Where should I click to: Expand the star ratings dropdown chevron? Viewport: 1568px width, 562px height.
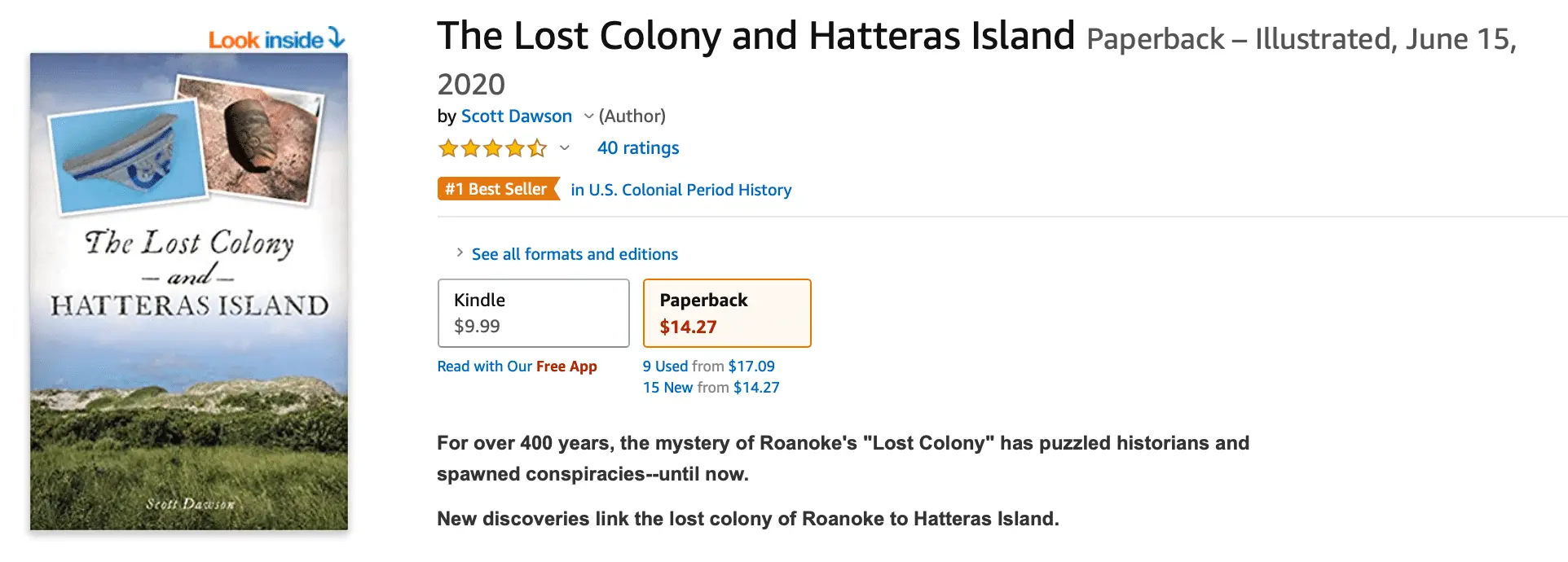tap(564, 148)
